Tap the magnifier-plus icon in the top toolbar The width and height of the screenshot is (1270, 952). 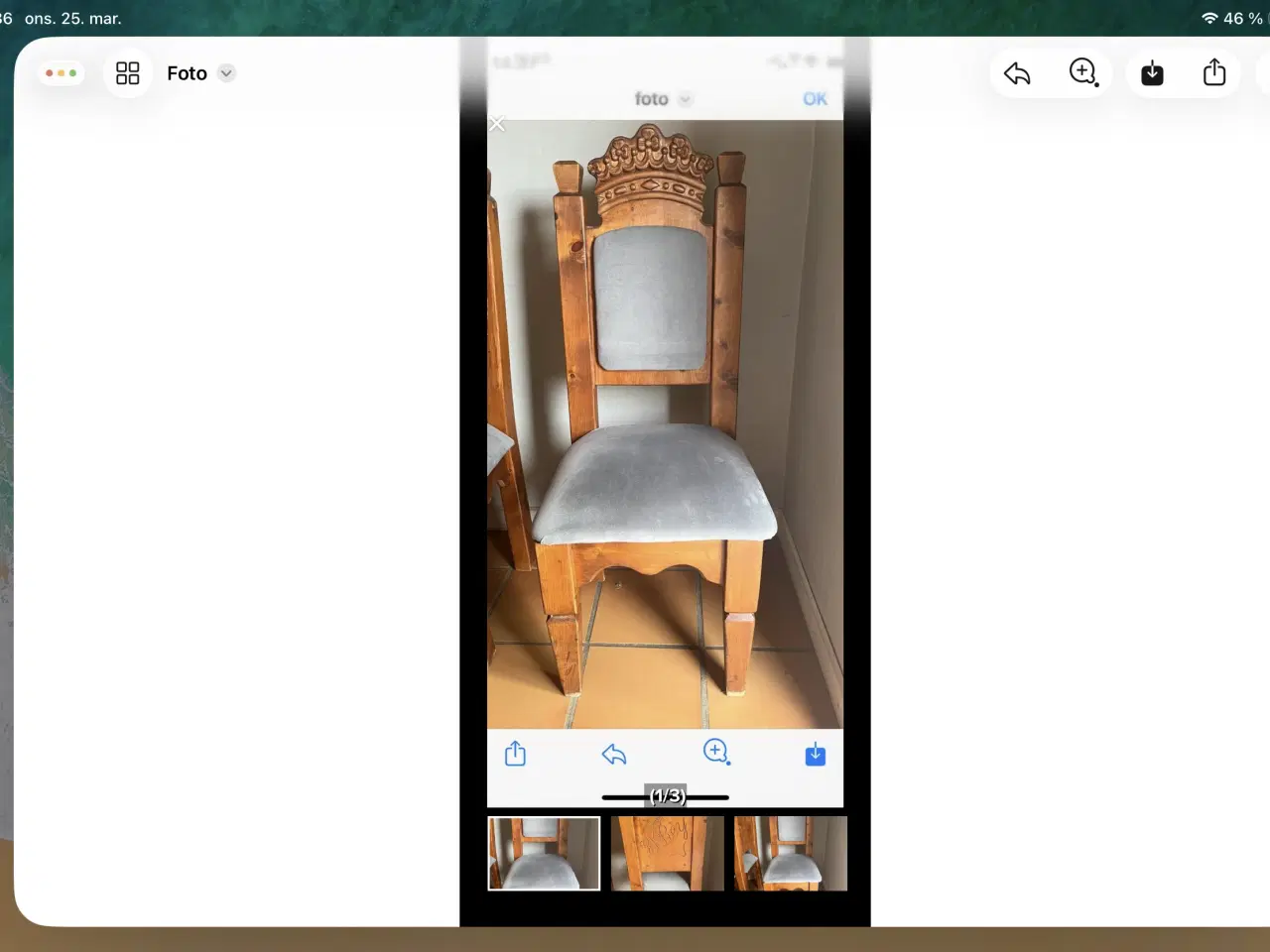coord(1082,72)
